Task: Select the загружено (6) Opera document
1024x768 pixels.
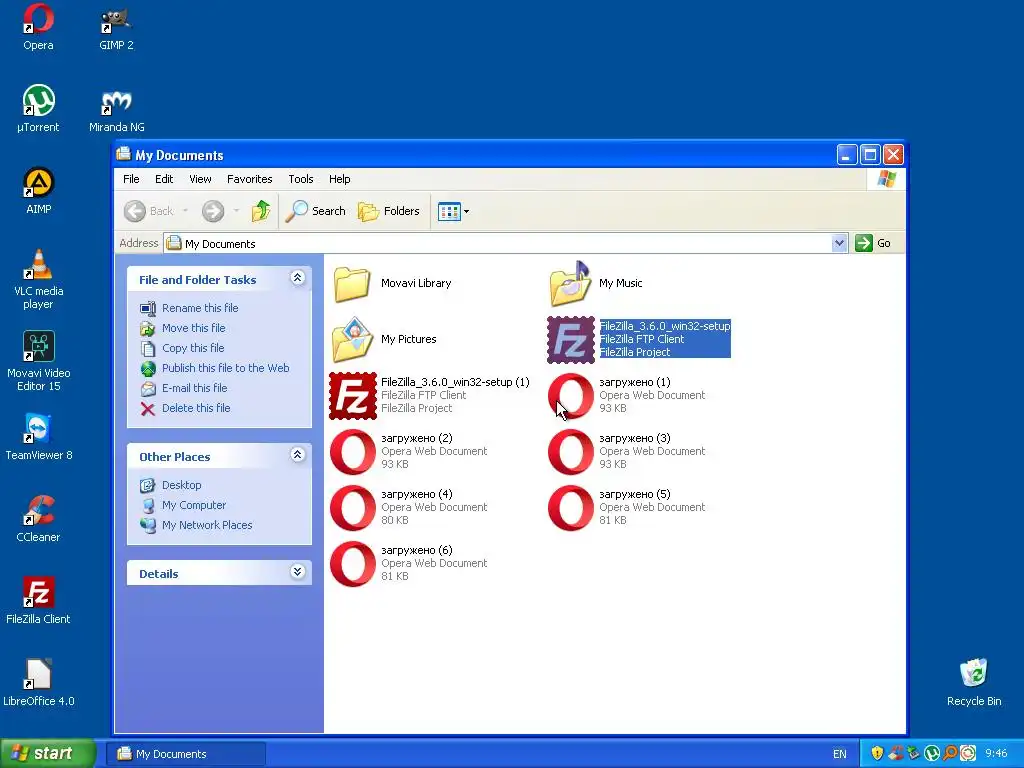Action: (409, 564)
